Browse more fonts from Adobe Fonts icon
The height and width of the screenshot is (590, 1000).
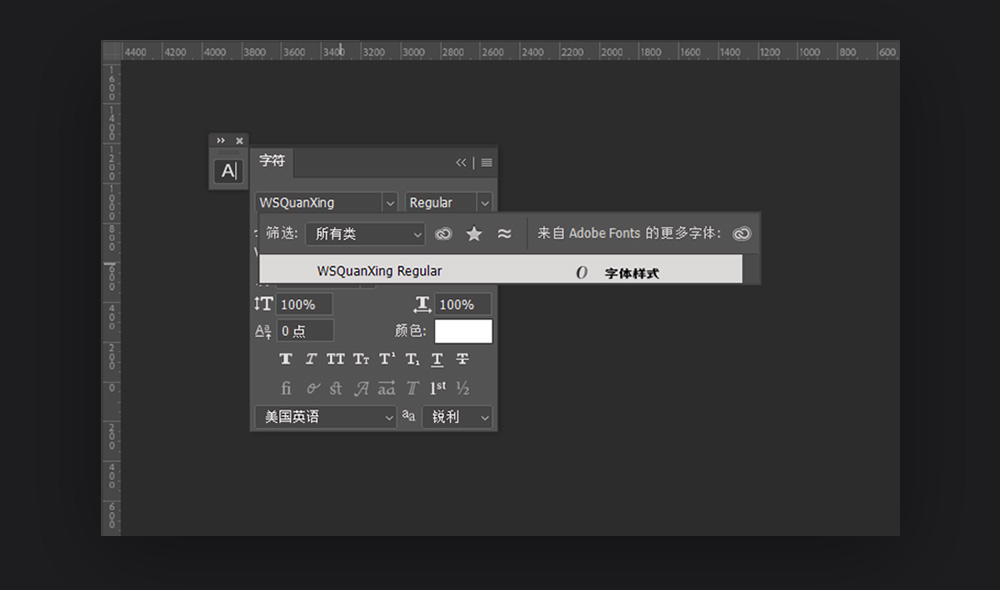point(741,234)
